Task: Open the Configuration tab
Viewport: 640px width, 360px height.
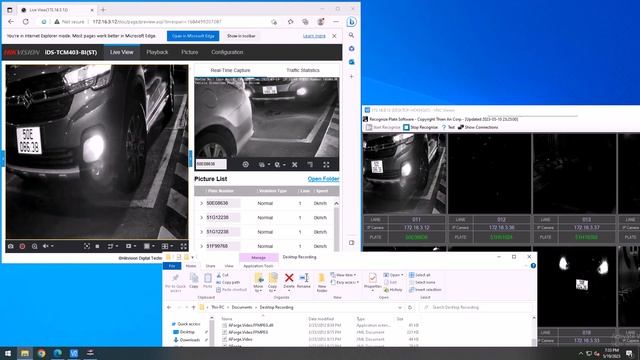Action: point(227,52)
